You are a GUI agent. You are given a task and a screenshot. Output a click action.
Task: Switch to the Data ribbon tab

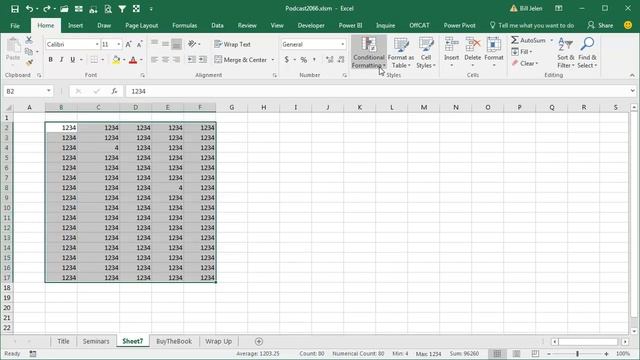217,25
